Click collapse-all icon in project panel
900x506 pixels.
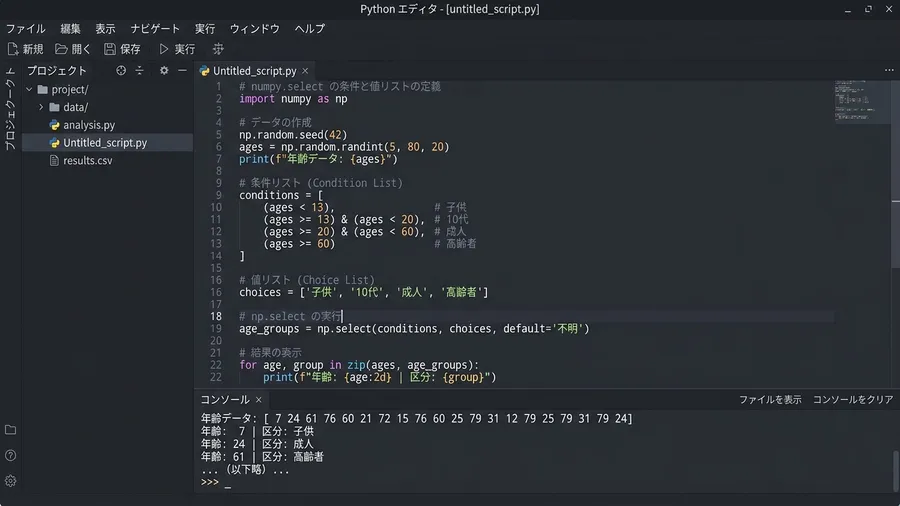139,71
